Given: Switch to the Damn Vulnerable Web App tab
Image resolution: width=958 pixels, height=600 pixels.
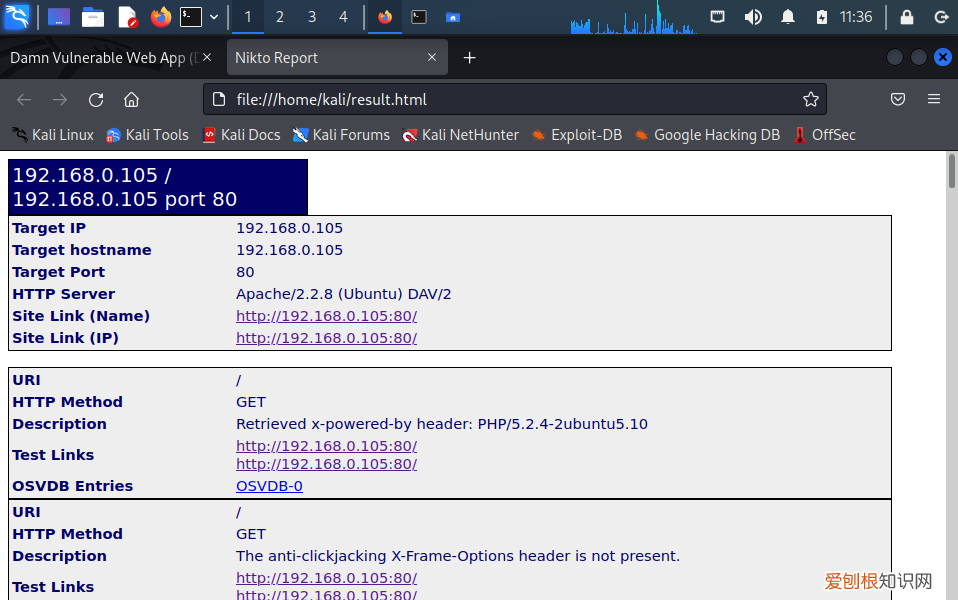Looking at the screenshot, I should [103, 58].
